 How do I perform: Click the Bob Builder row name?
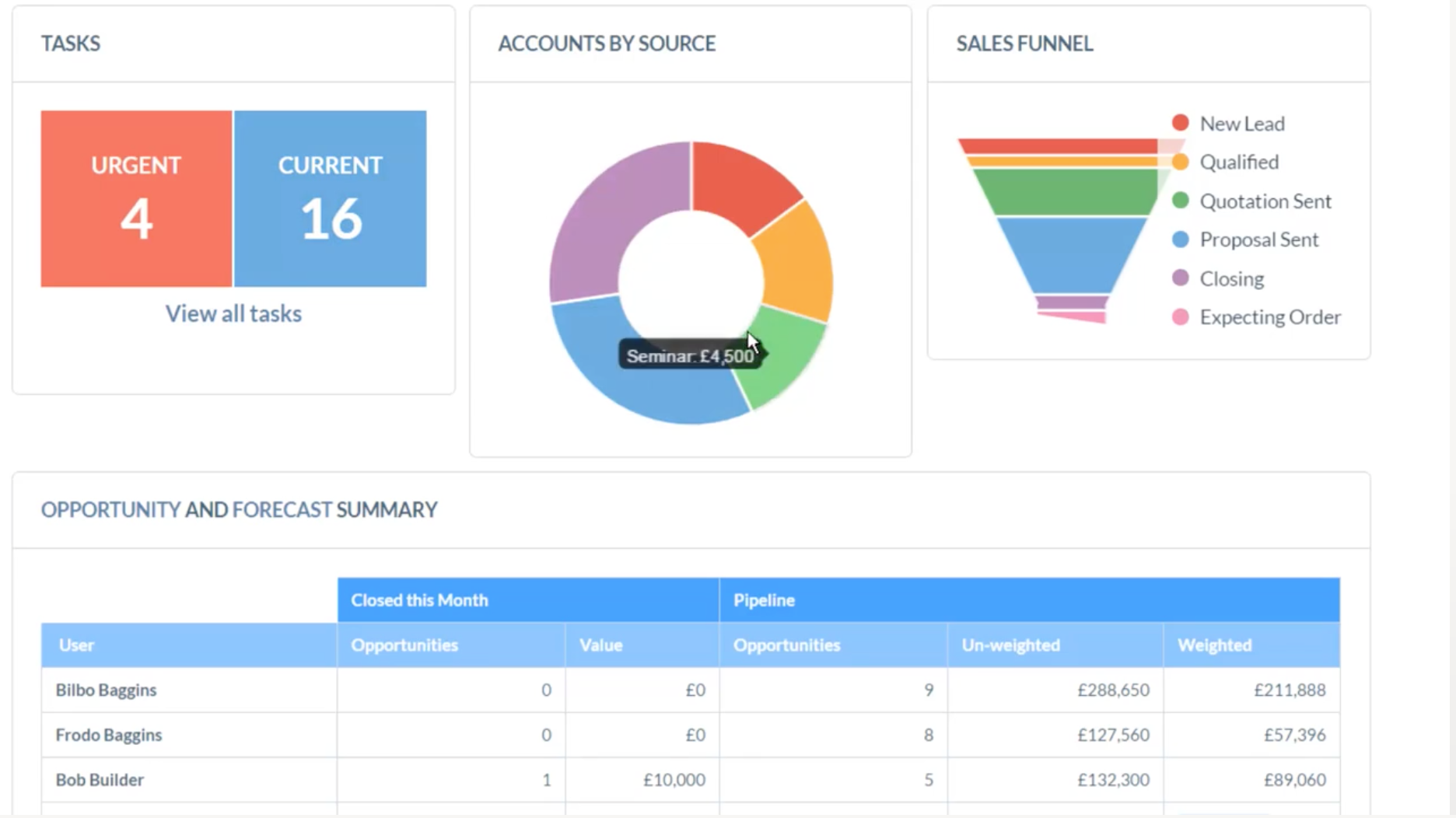(100, 780)
